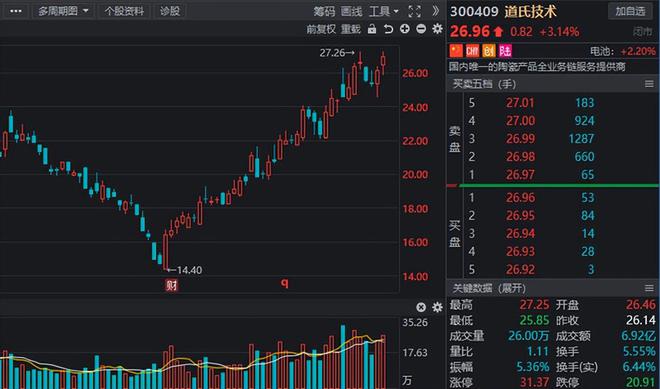Viewport: 660px width, 389px height.
Task: Select the 筹码 chip distribution option
Action: [324, 11]
